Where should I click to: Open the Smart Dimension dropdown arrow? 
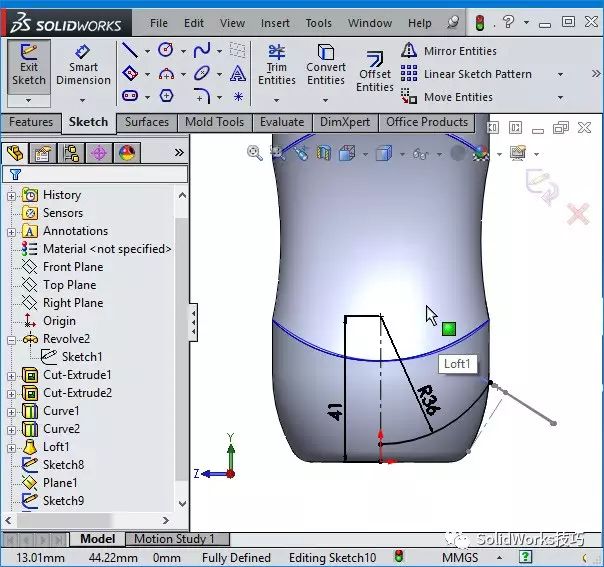point(82,100)
